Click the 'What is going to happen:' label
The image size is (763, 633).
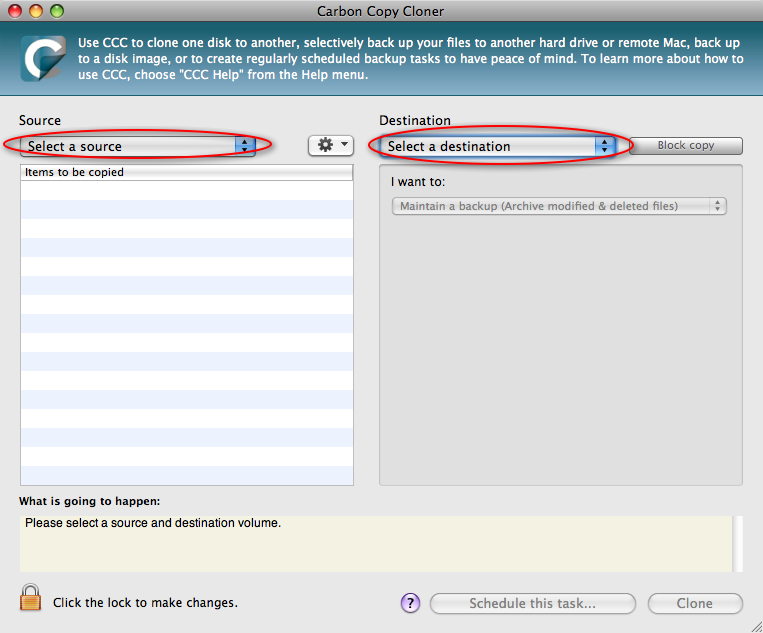click(x=90, y=501)
